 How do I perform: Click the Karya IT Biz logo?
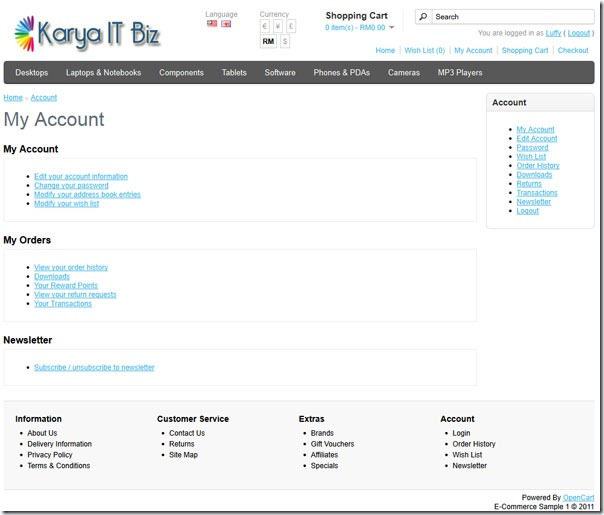[x=87, y=34]
